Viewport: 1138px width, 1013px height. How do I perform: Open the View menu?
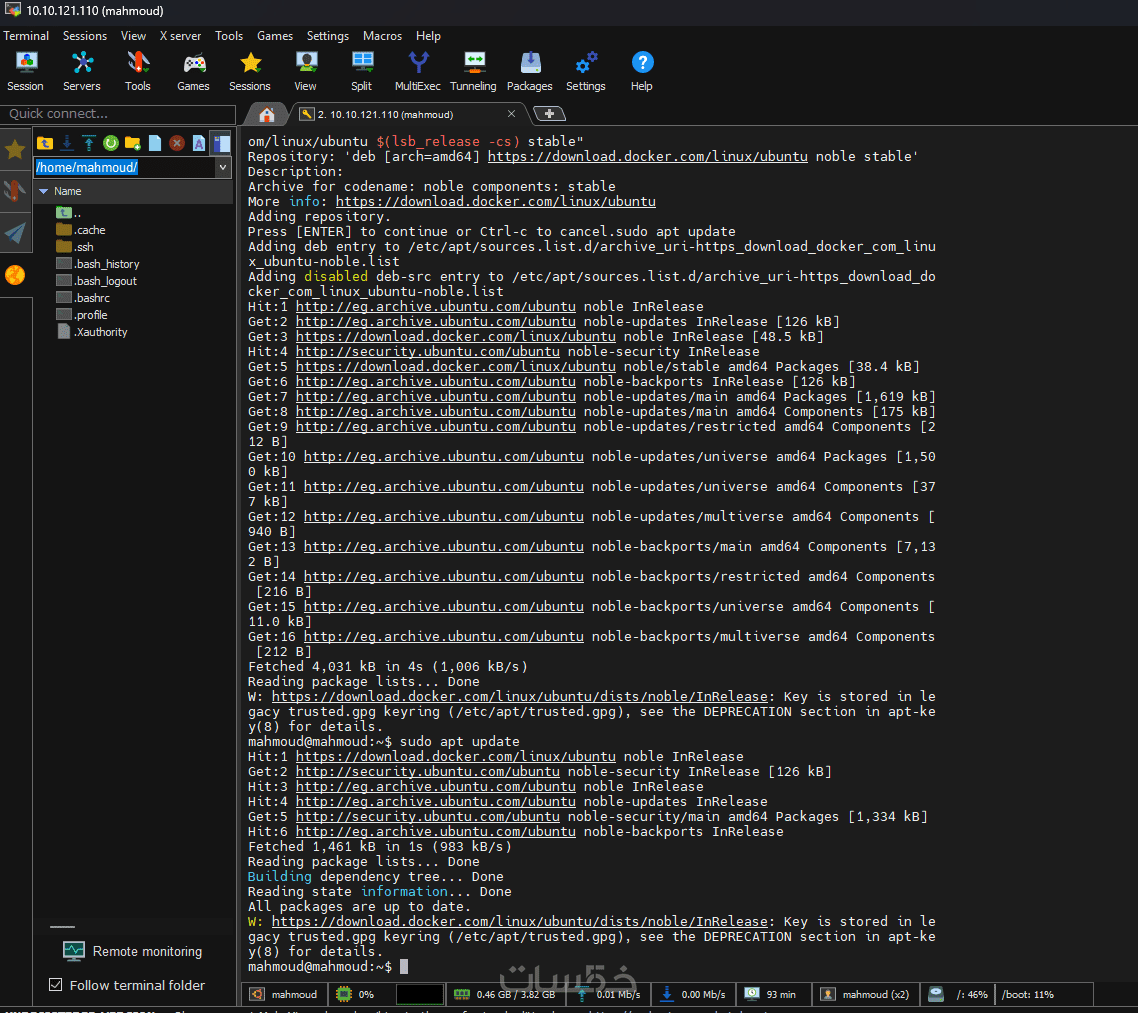click(133, 36)
